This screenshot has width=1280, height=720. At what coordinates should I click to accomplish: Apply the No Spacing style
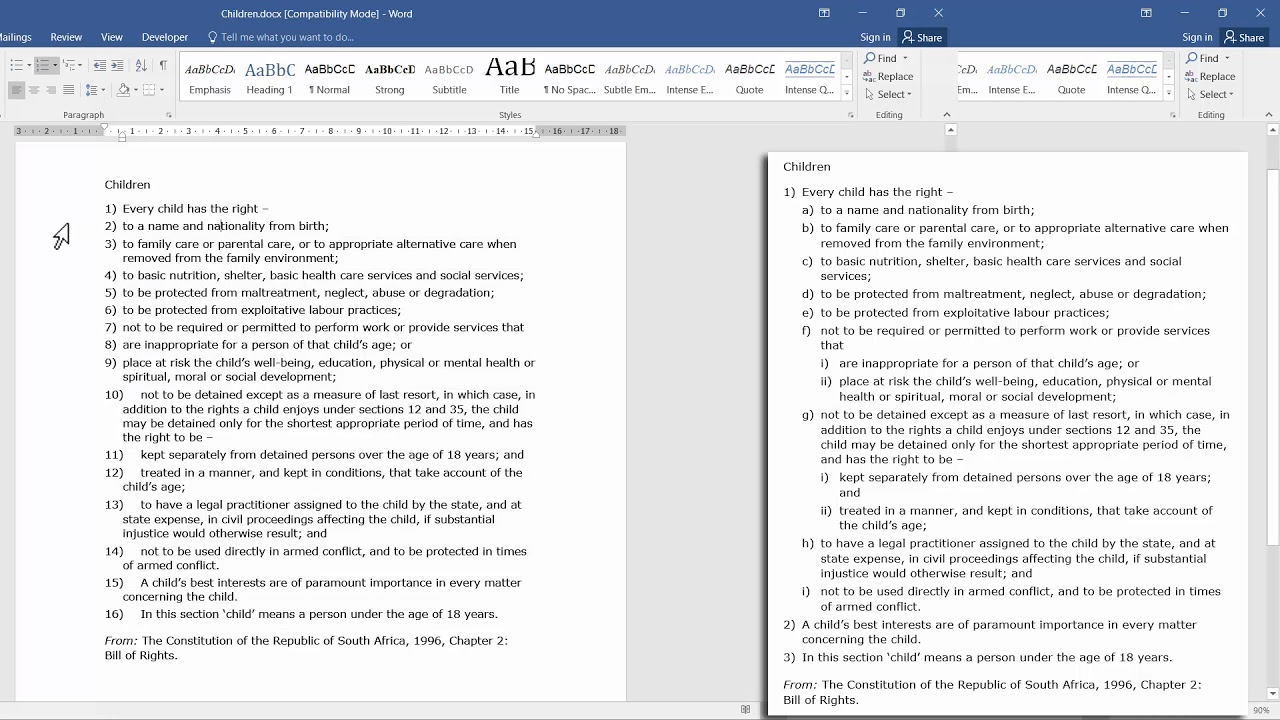[569, 78]
